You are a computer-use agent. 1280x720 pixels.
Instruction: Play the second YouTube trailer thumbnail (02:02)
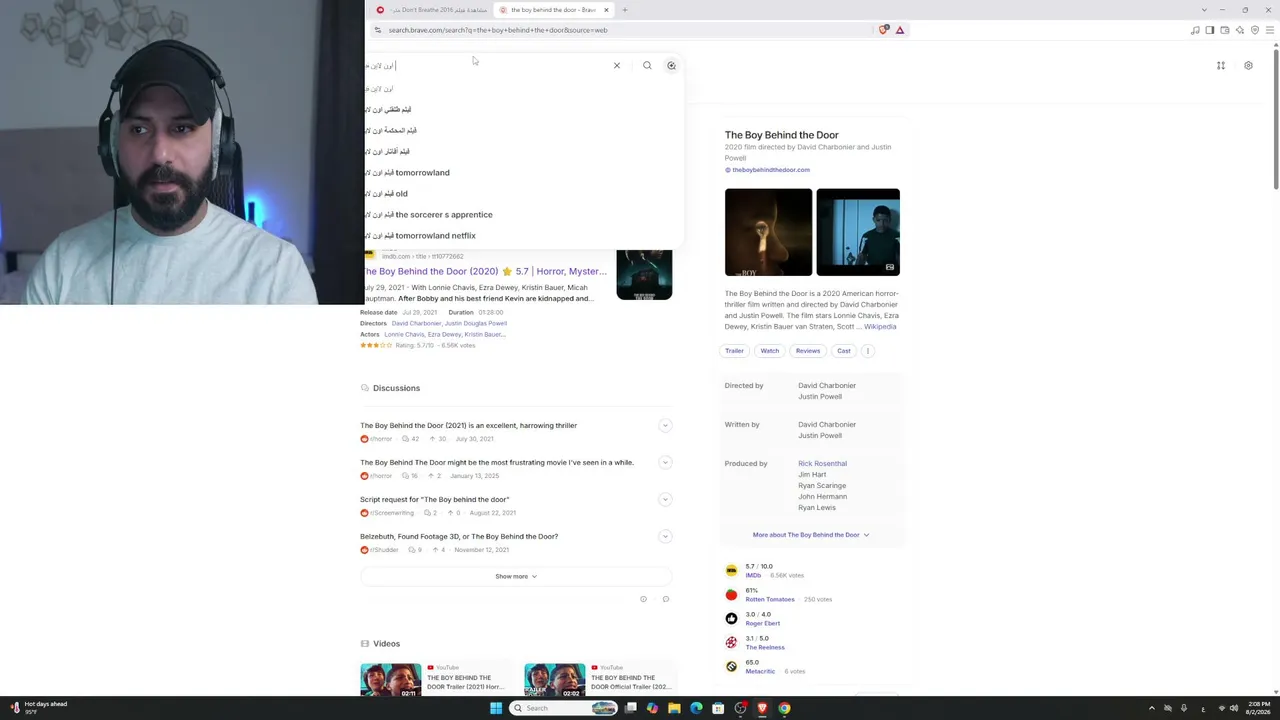pyautogui.click(x=555, y=680)
